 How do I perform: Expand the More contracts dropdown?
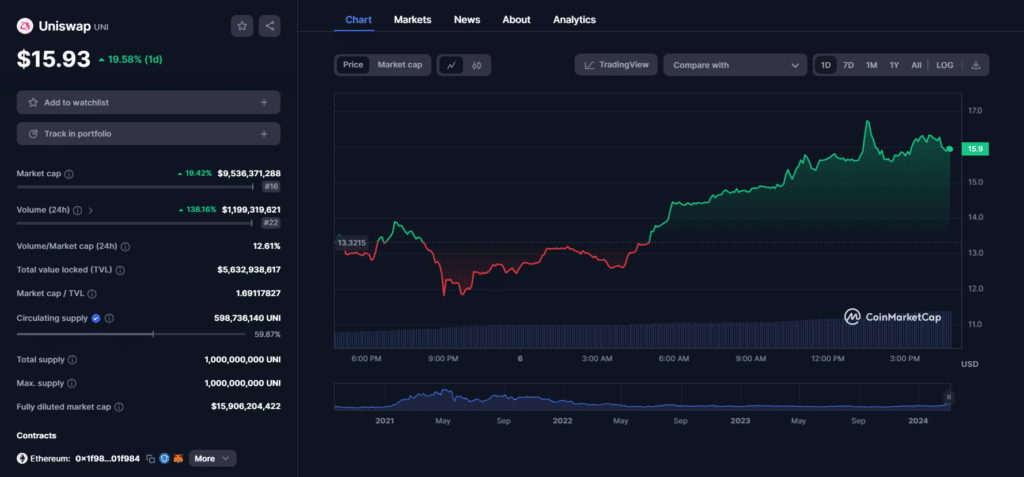pos(212,459)
